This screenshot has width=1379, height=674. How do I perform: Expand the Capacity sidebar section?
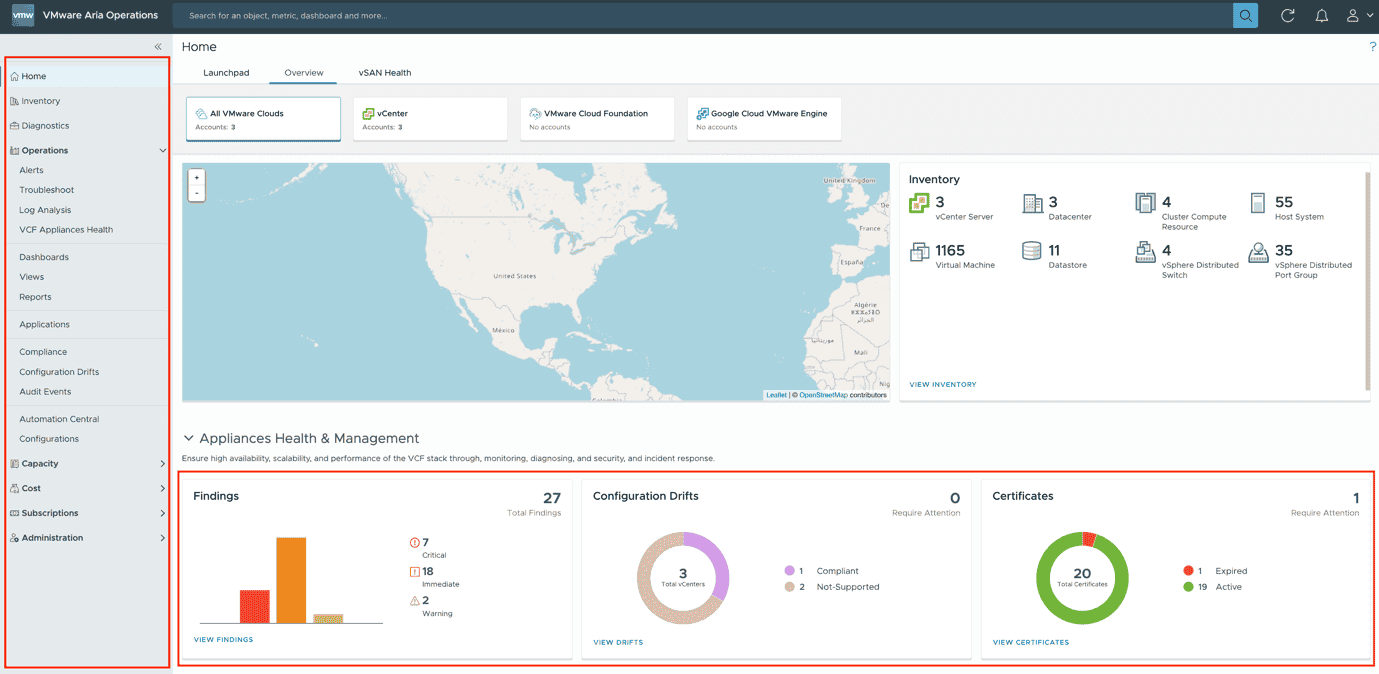(161, 463)
